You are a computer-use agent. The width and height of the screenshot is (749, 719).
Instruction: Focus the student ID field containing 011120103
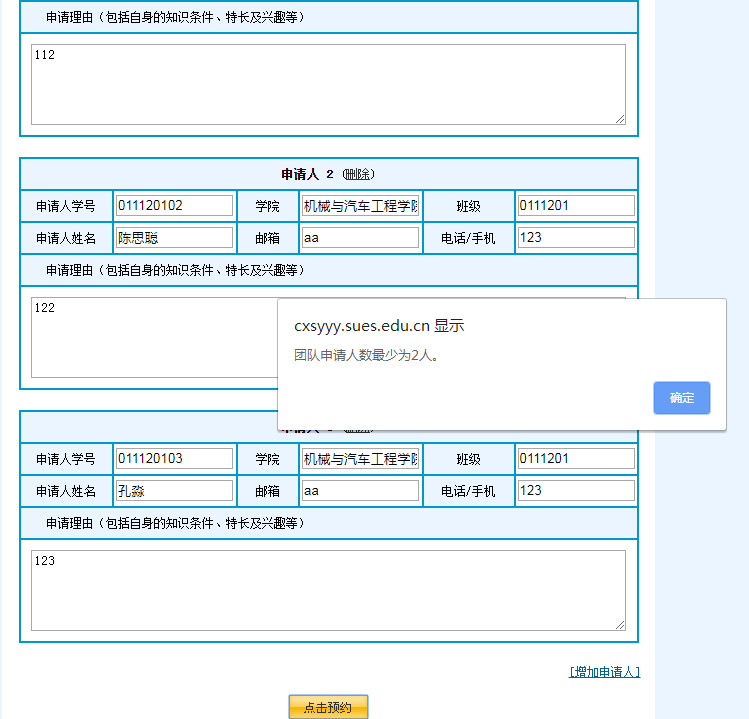tap(174, 459)
